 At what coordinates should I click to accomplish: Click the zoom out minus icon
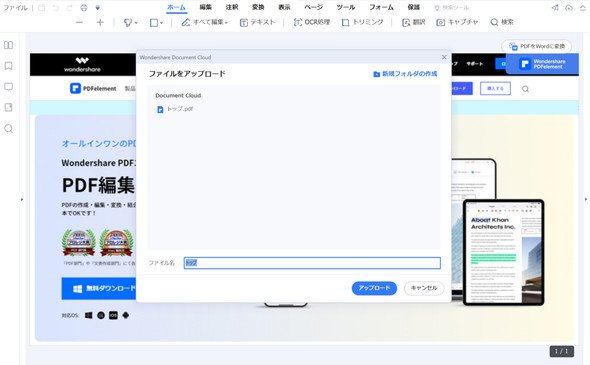click(79, 23)
